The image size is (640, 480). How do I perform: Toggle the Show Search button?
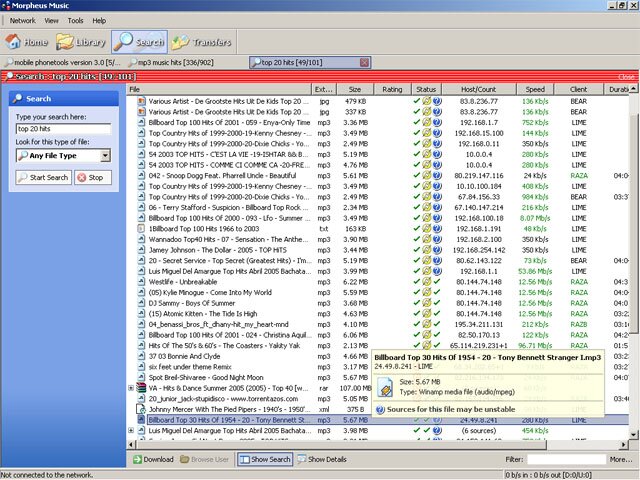[265, 459]
